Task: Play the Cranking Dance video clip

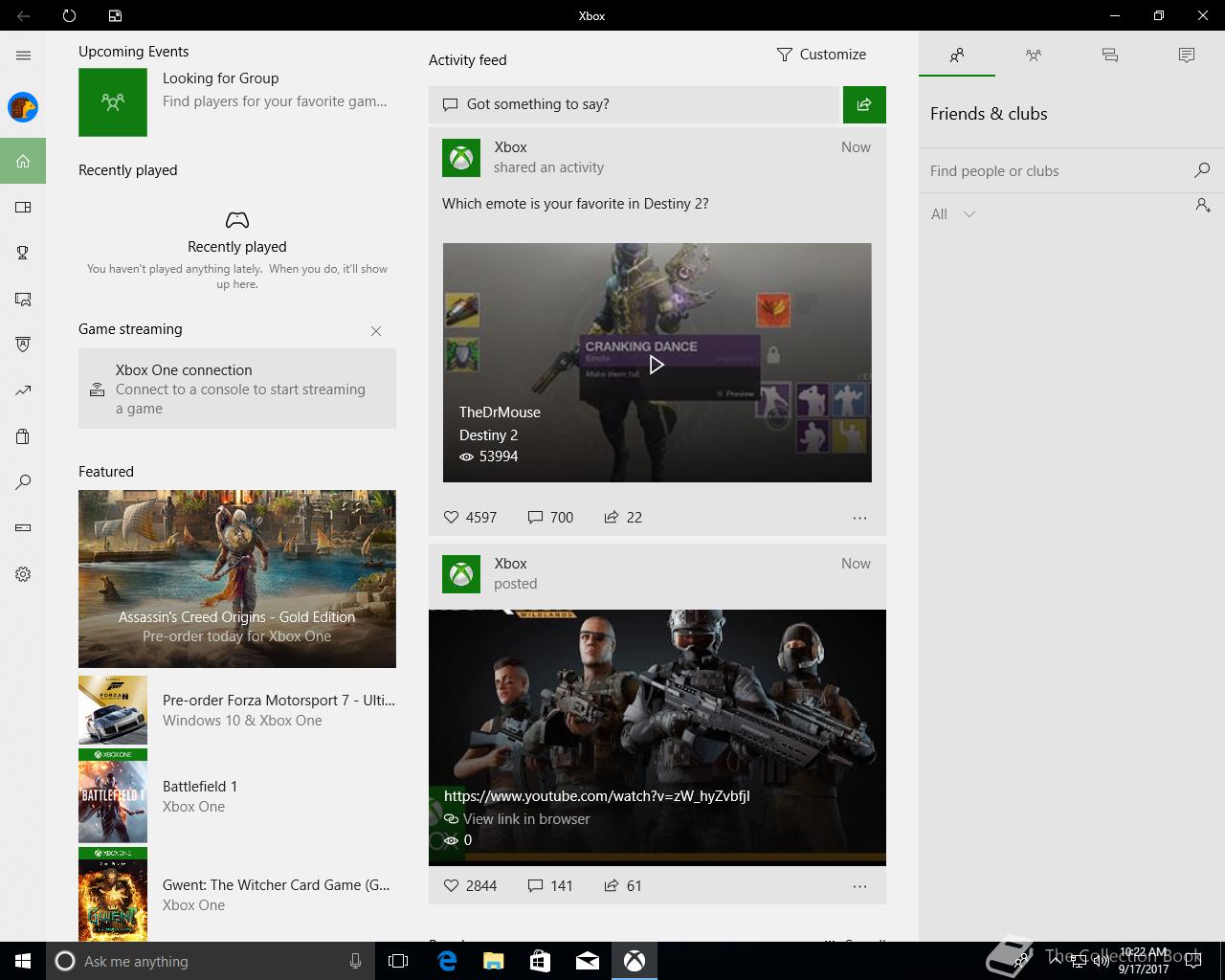Action: click(657, 364)
